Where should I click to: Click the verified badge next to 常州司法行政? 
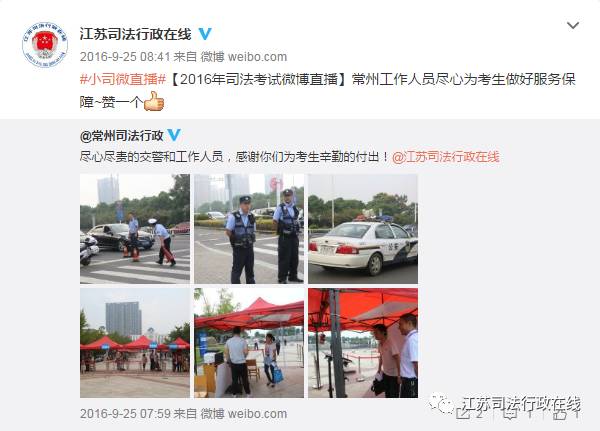coord(174,135)
